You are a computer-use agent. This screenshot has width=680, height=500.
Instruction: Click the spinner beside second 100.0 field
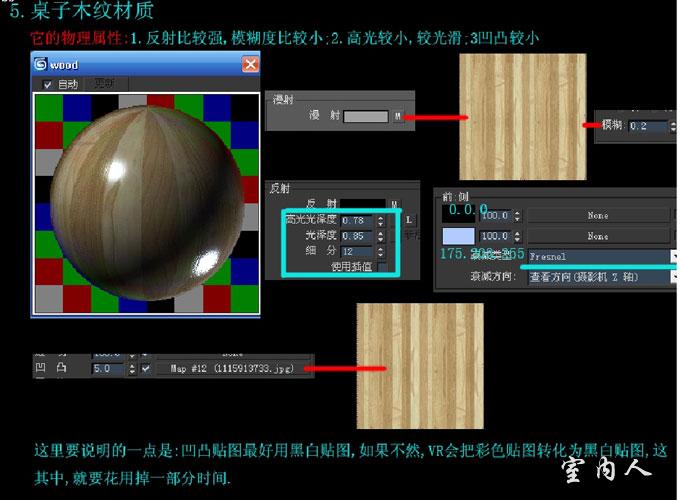point(517,236)
